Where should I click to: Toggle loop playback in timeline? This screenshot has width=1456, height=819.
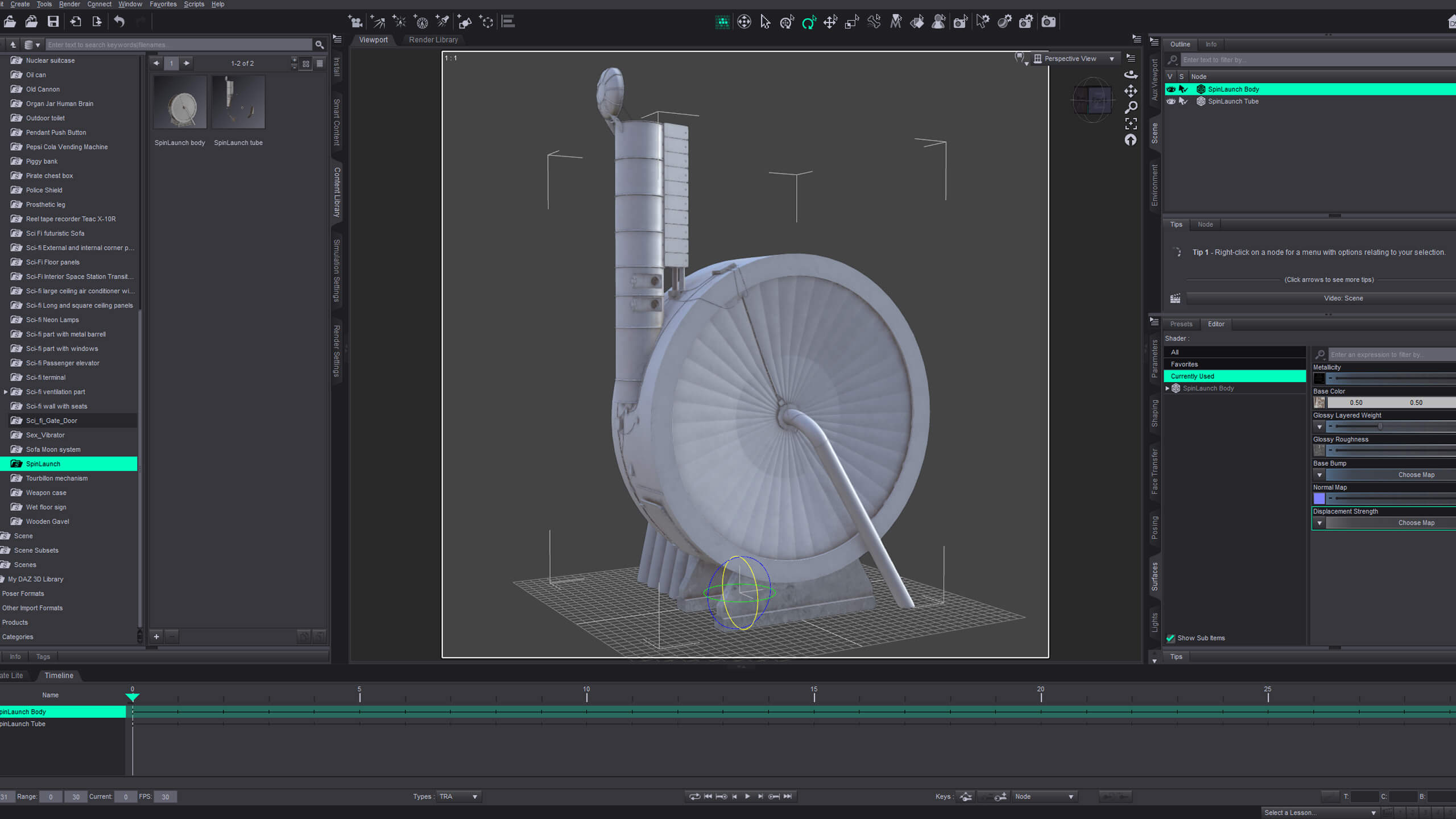pos(694,796)
